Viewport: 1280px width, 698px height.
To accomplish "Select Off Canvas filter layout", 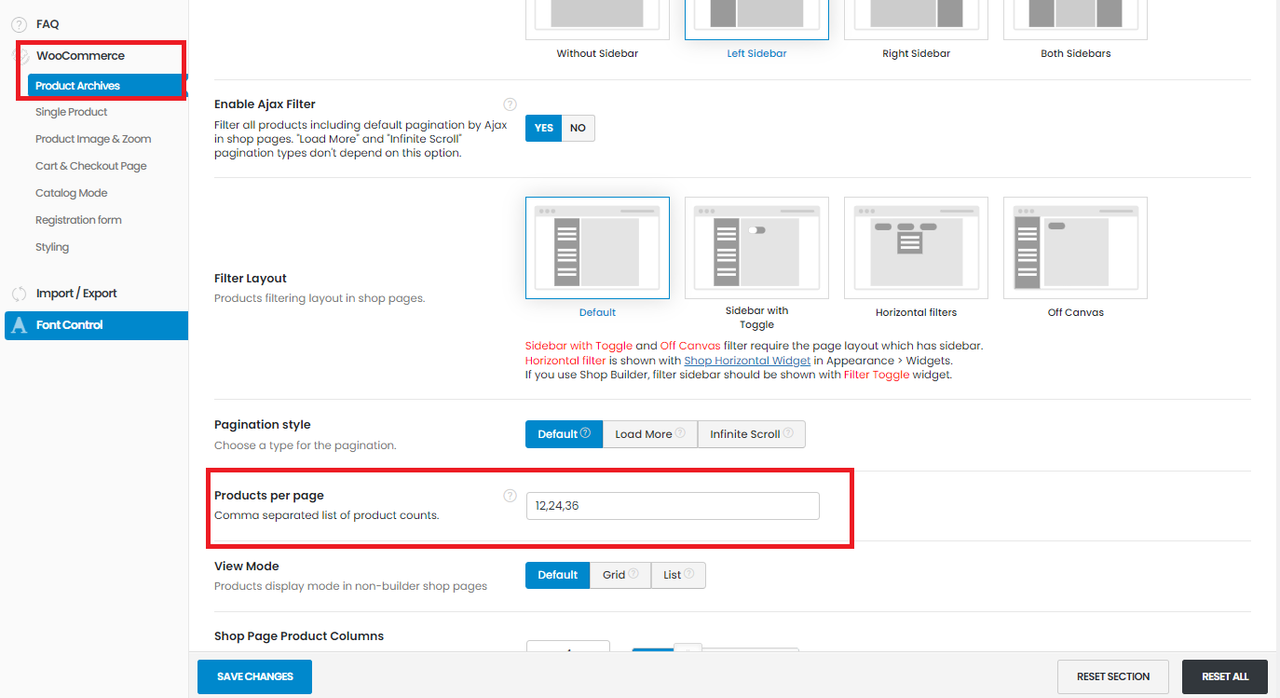I will [x=1075, y=248].
